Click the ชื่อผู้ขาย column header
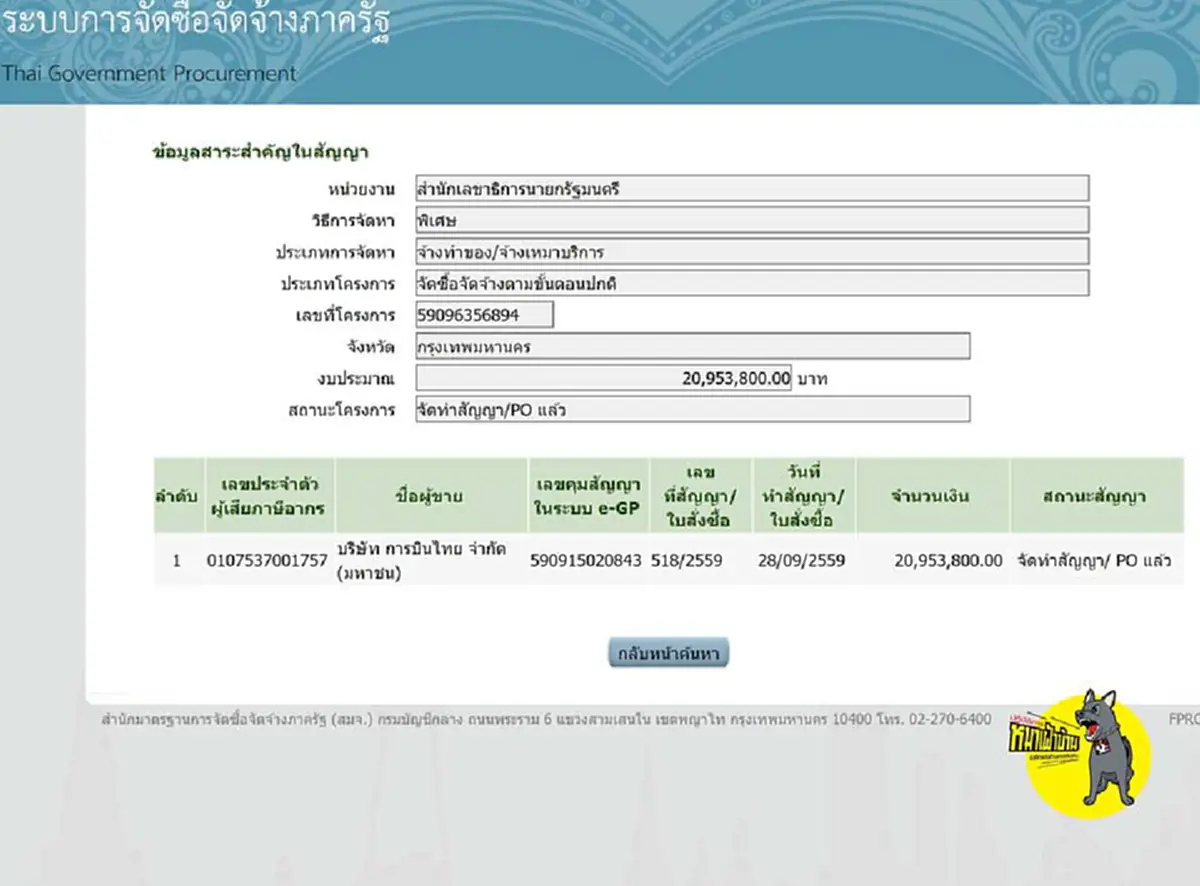The height and width of the screenshot is (886, 1200). coord(430,495)
